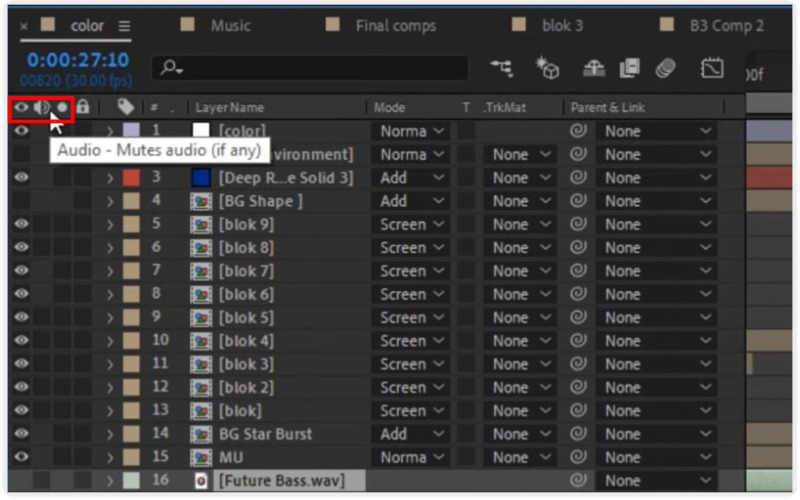Hide the BG Star Burst layer

(x=21, y=434)
